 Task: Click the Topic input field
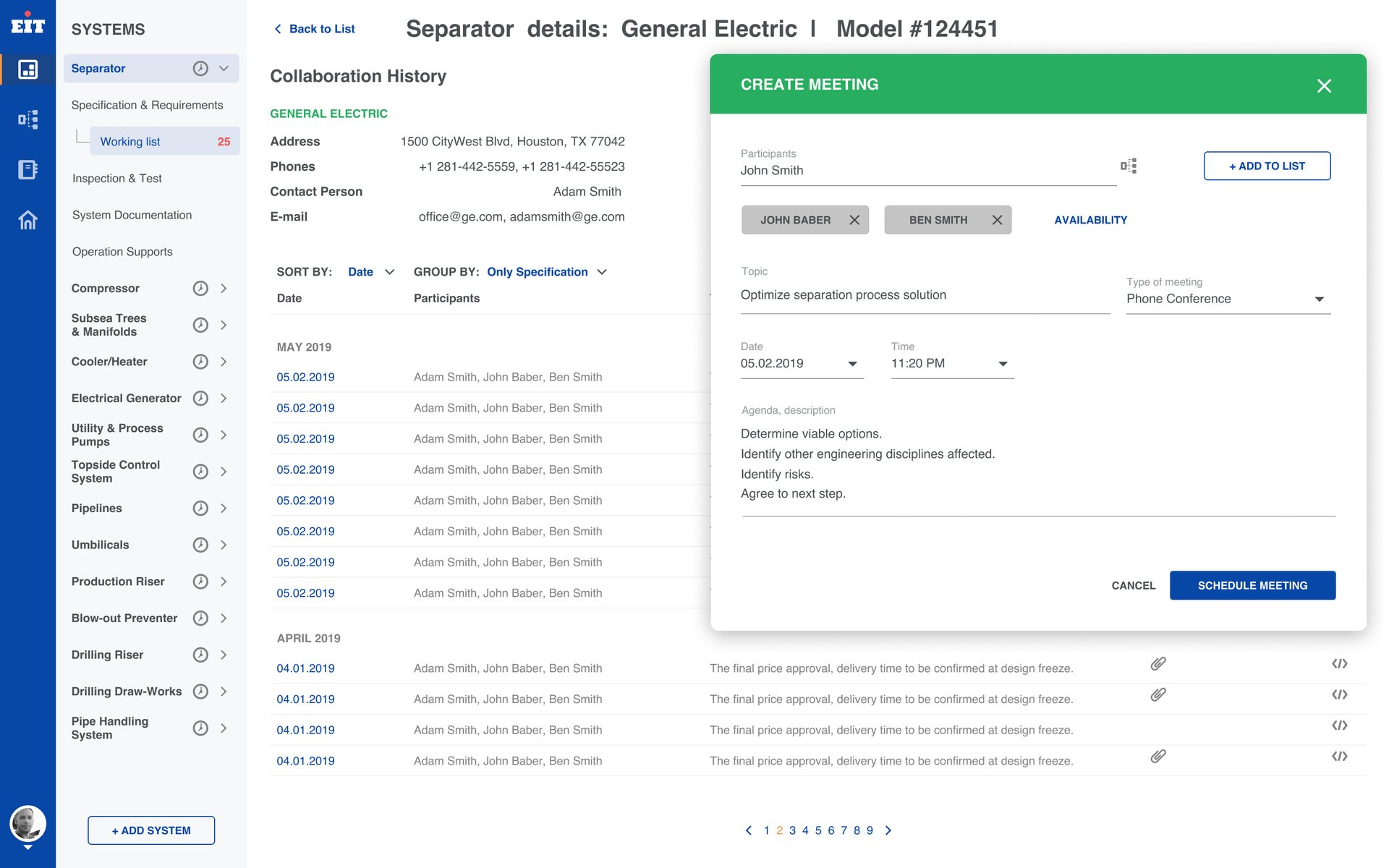tap(925, 295)
